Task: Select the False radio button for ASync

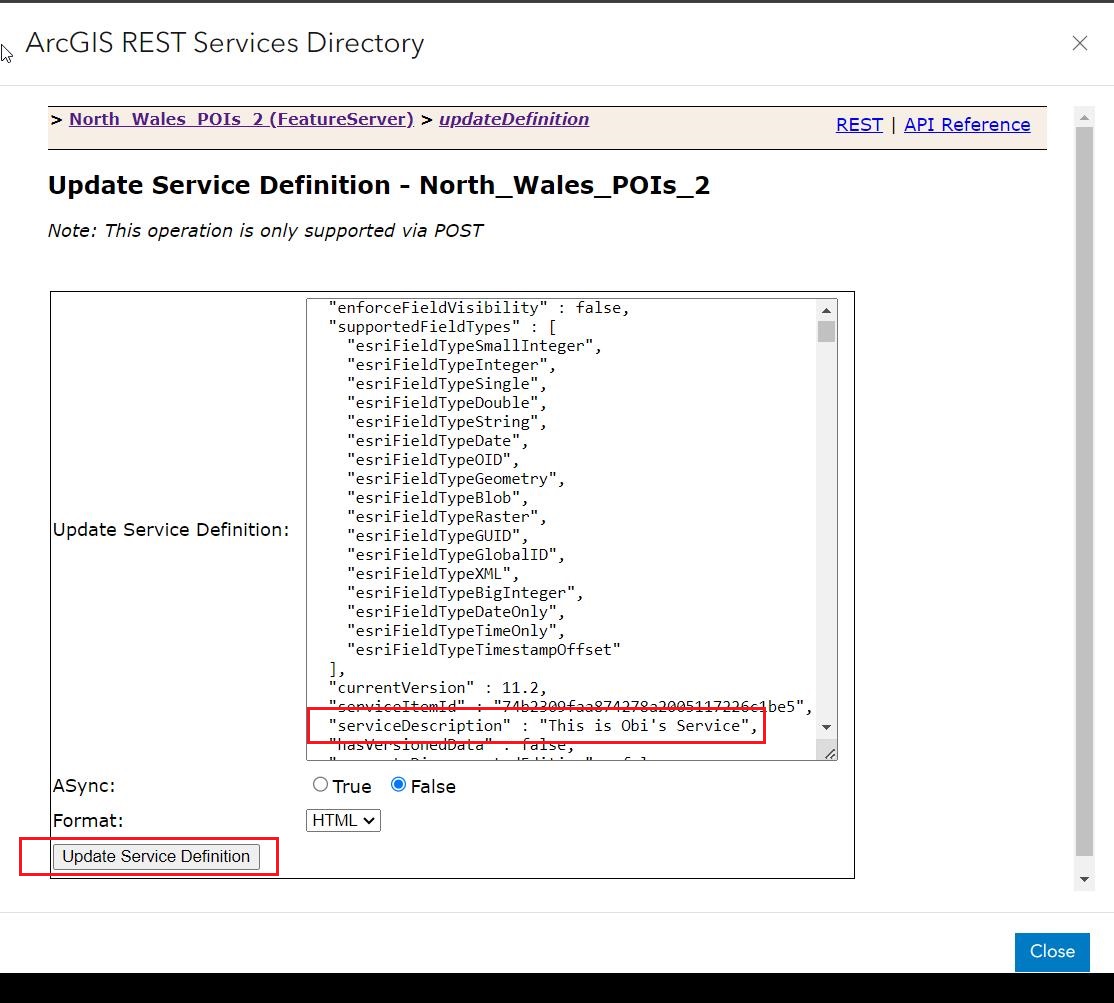Action: pos(398,785)
